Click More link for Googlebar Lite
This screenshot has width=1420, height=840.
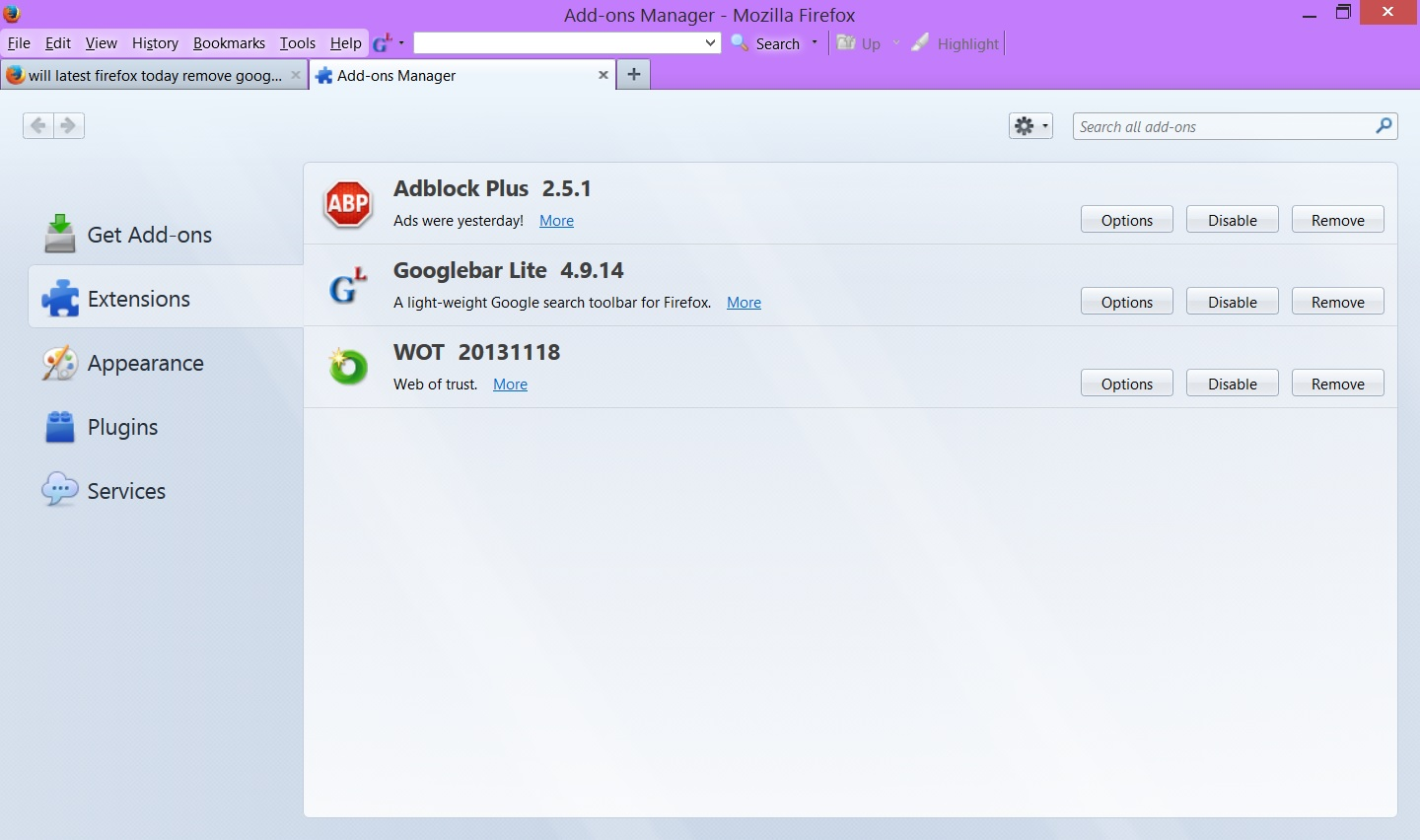(744, 303)
